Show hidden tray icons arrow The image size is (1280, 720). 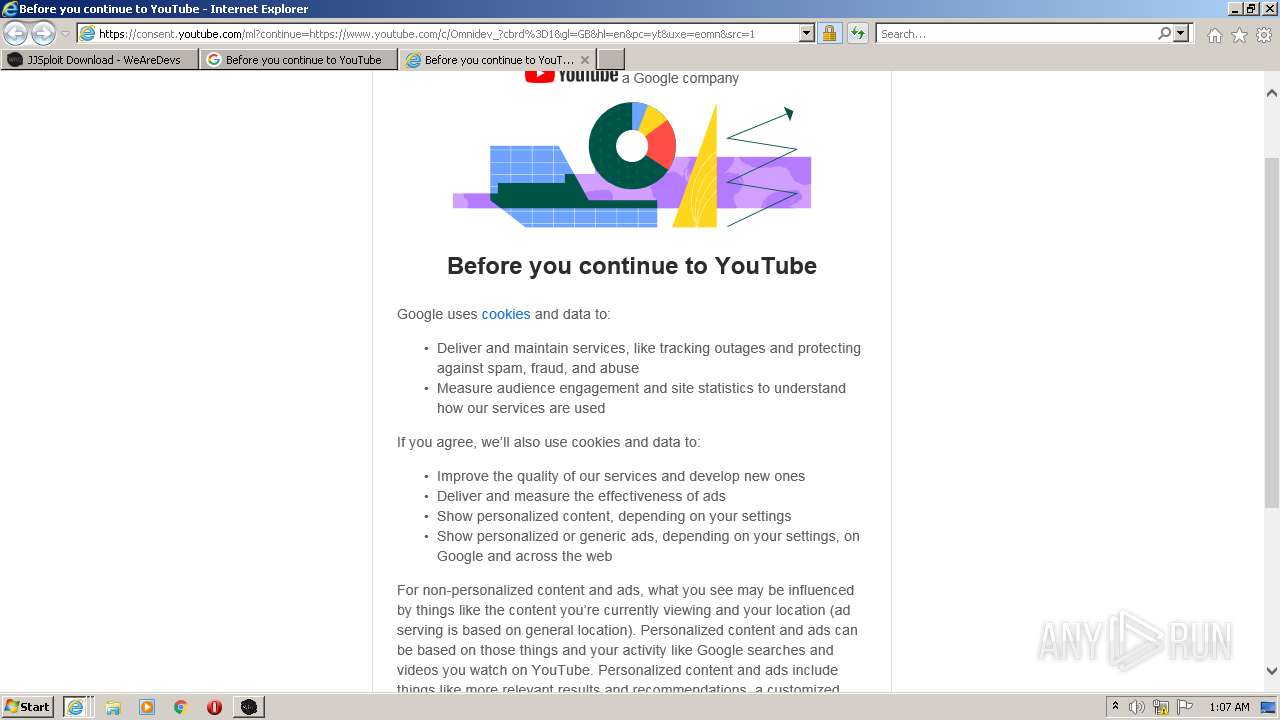[1115, 706]
